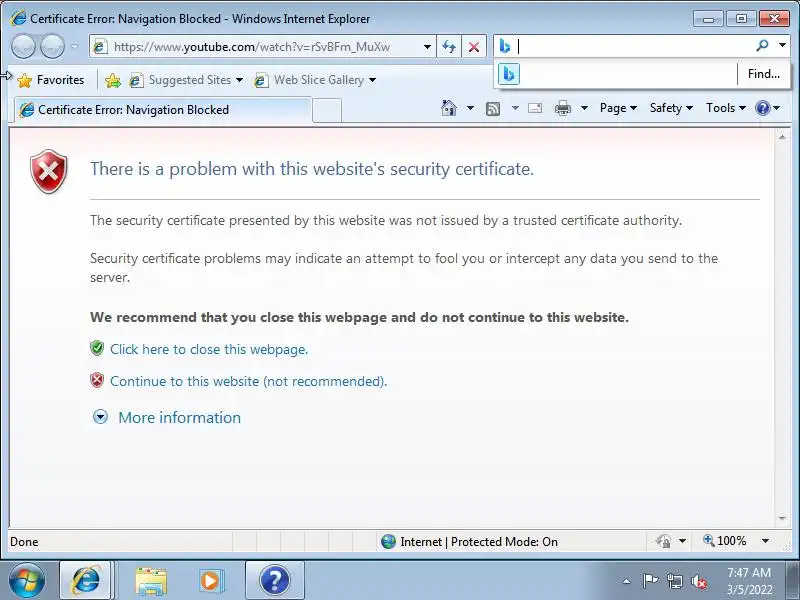Click the search magnifier icon

coord(762,46)
